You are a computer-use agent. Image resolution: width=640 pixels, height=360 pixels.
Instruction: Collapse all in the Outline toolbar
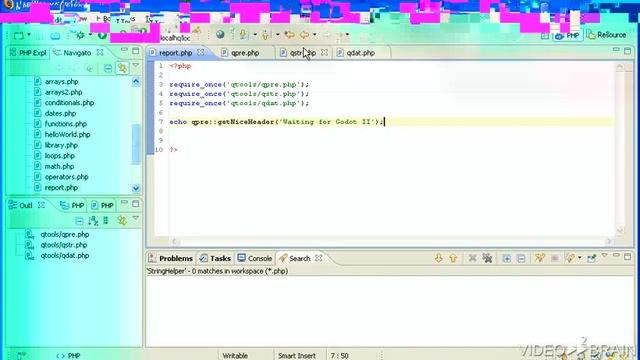click(79, 221)
